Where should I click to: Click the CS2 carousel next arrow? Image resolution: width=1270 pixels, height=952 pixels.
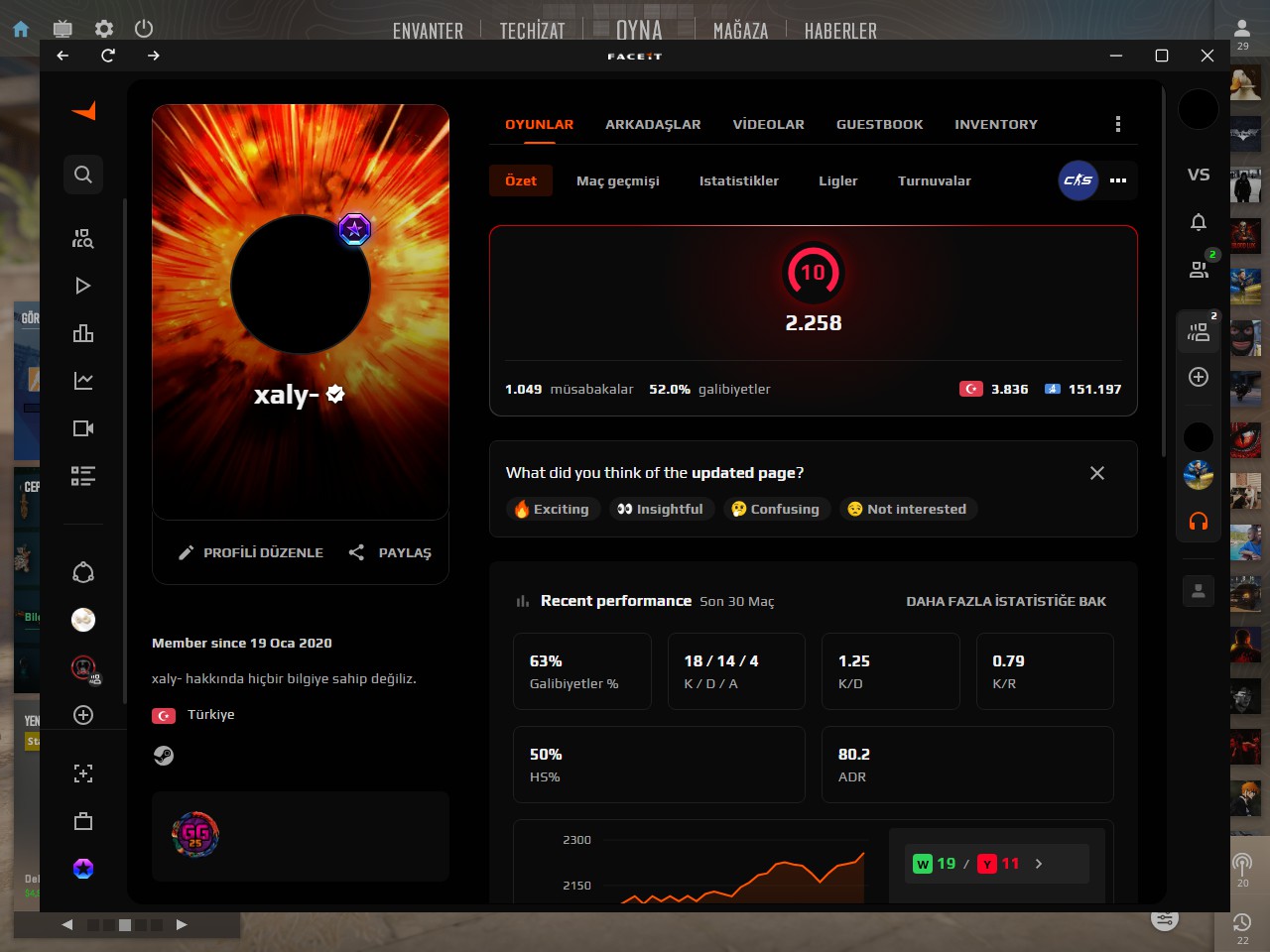(182, 924)
